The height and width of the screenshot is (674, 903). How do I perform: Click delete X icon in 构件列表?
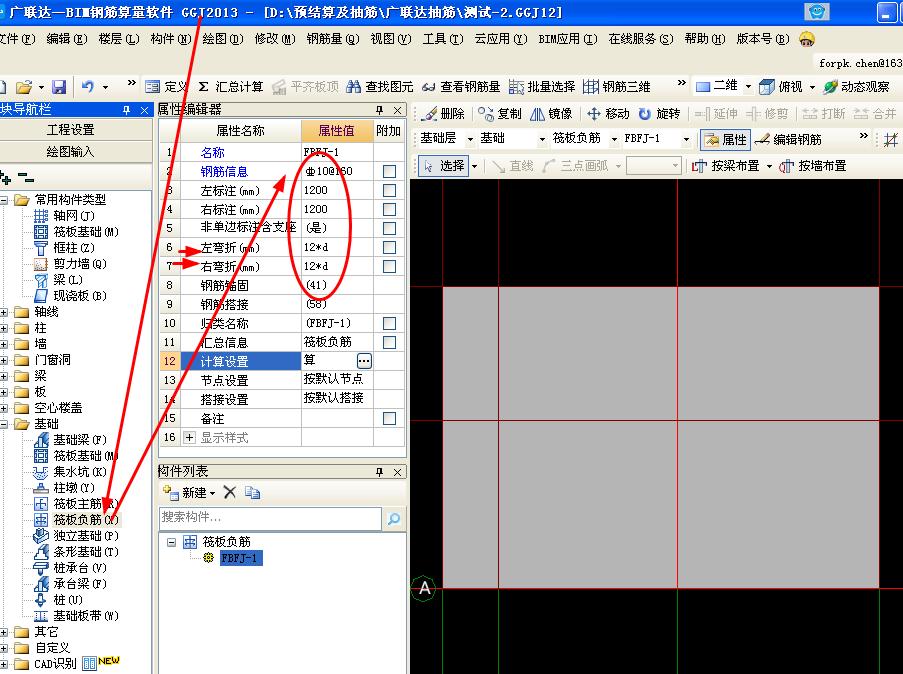click(x=230, y=493)
